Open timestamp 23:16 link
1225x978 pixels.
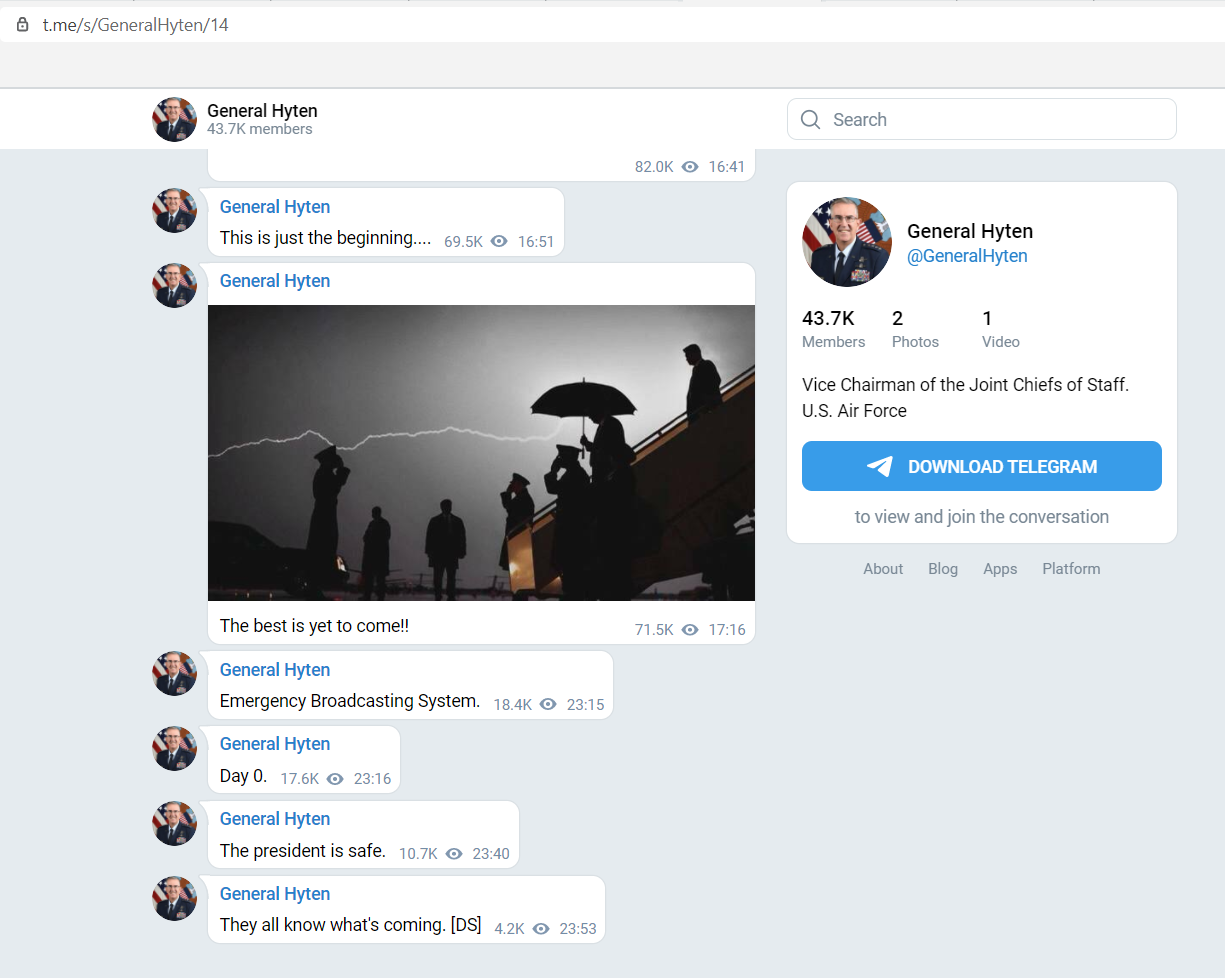tap(372, 779)
